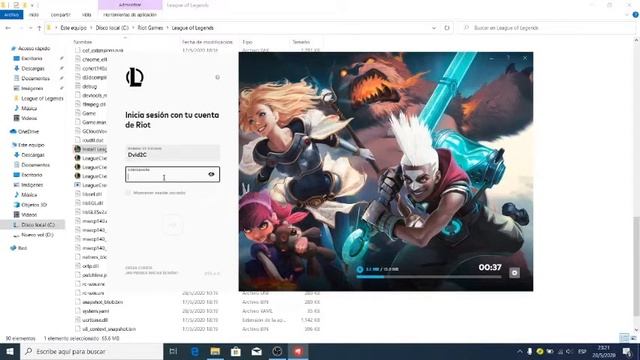Expand the address bar history dropdown
This screenshot has height=360, width=640.
tap(434, 28)
